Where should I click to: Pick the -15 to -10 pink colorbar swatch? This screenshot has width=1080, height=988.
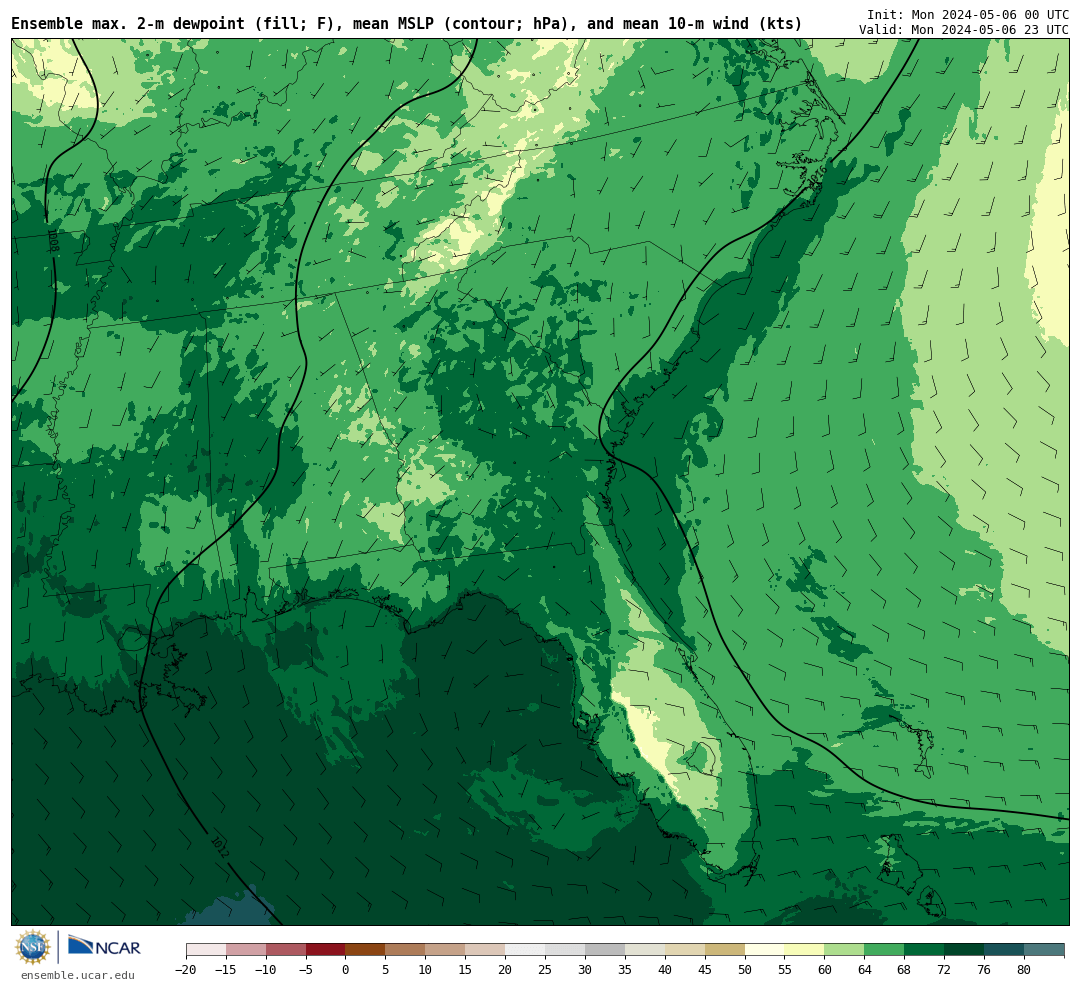246,950
